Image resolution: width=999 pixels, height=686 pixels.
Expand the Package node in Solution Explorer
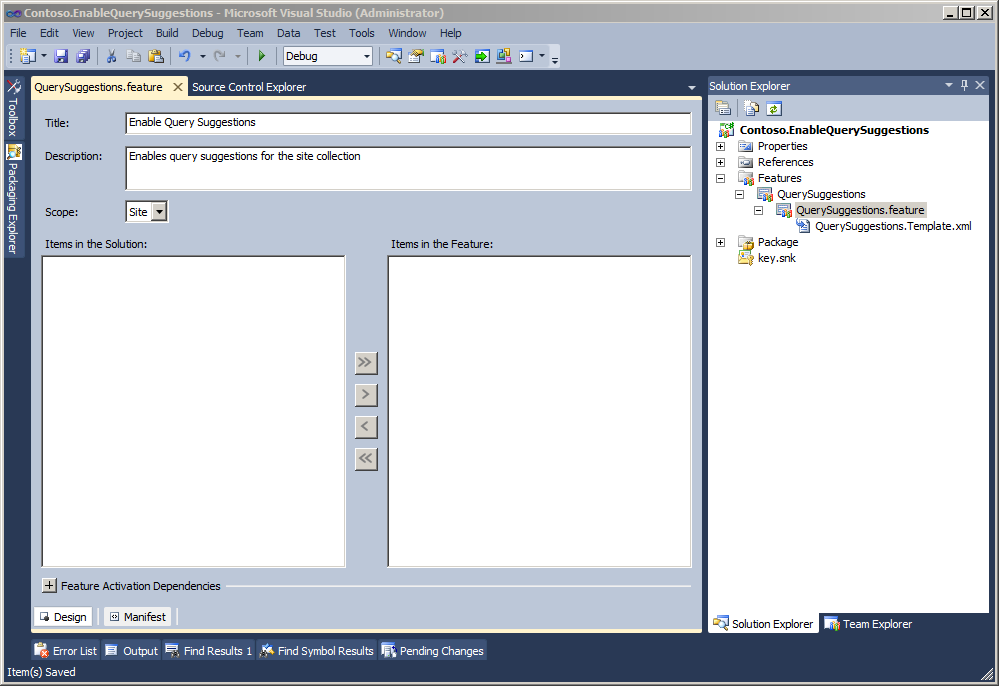pos(721,242)
